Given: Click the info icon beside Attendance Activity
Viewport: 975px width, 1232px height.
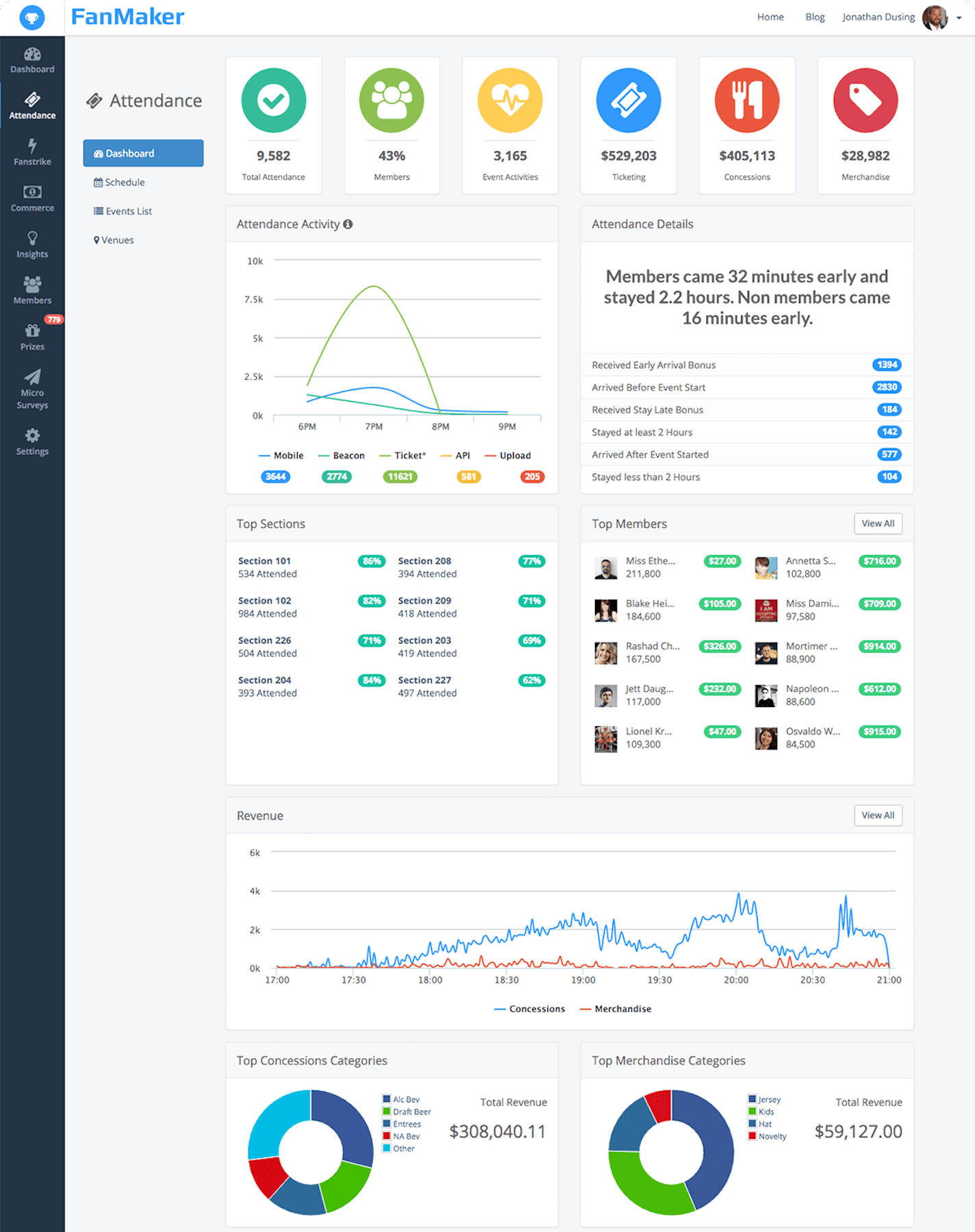Looking at the screenshot, I should [x=348, y=224].
